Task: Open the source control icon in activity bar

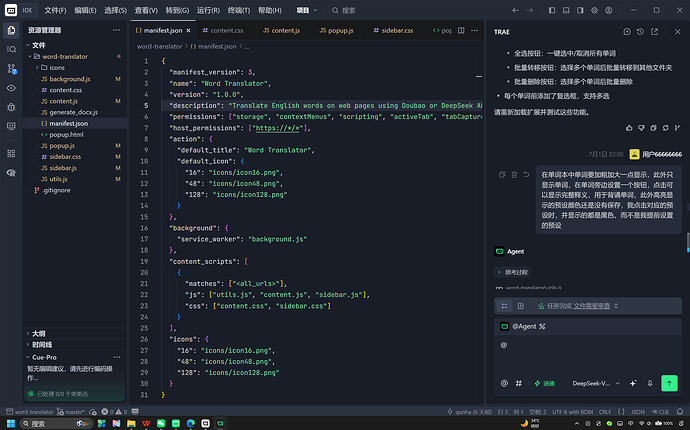Action: coord(11,68)
